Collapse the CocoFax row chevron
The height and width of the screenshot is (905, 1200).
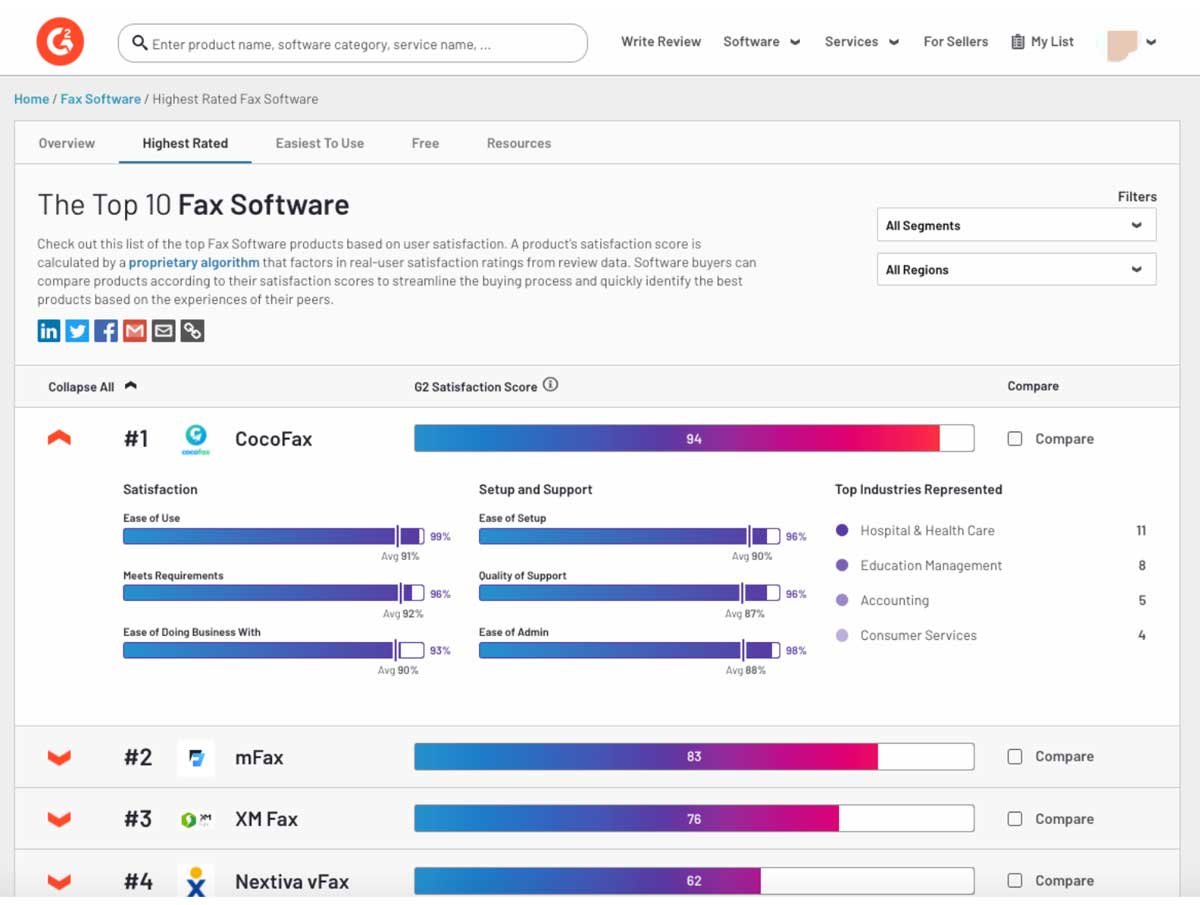[59, 438]
